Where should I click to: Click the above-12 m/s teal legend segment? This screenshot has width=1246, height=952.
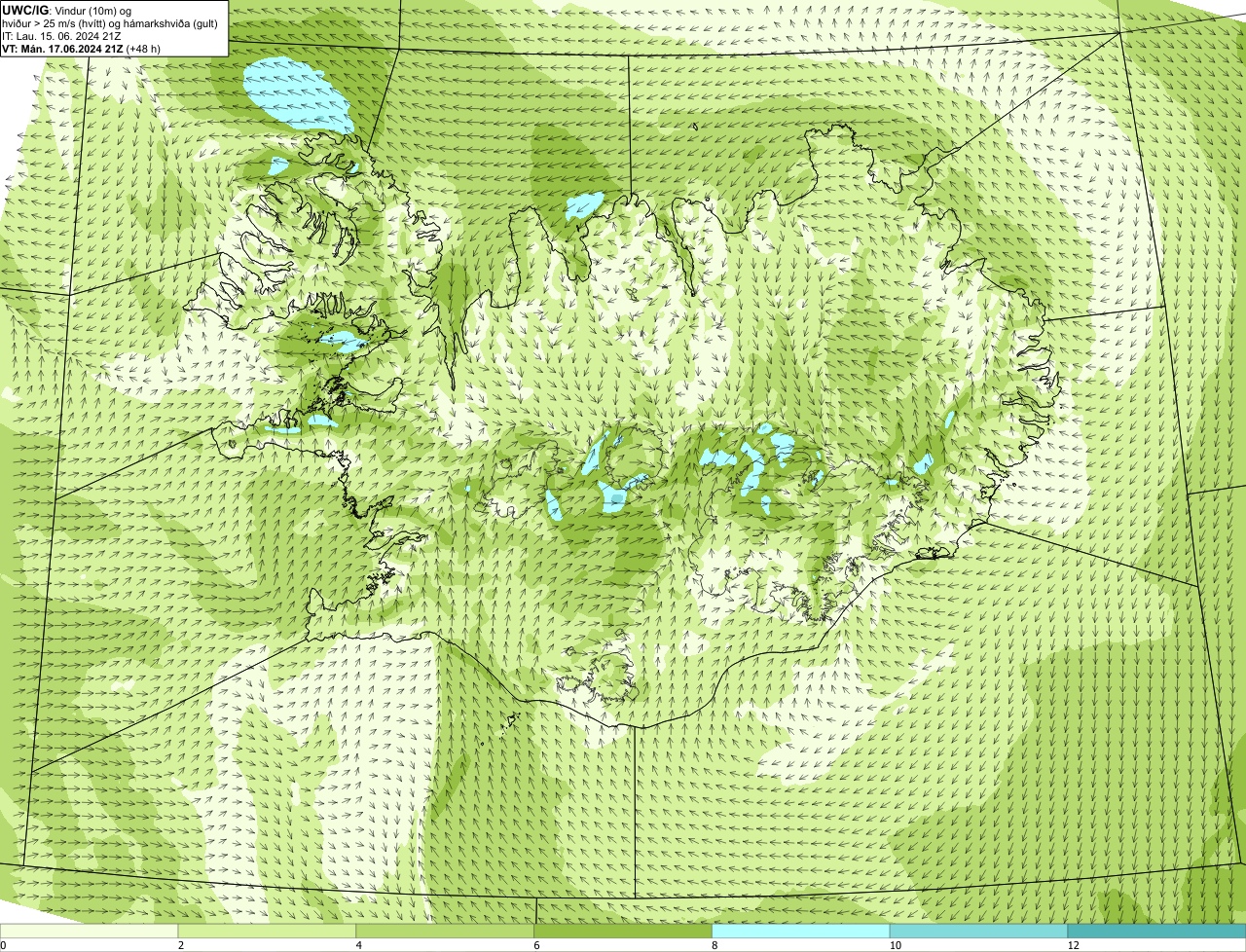click(x=1156, y=932)
